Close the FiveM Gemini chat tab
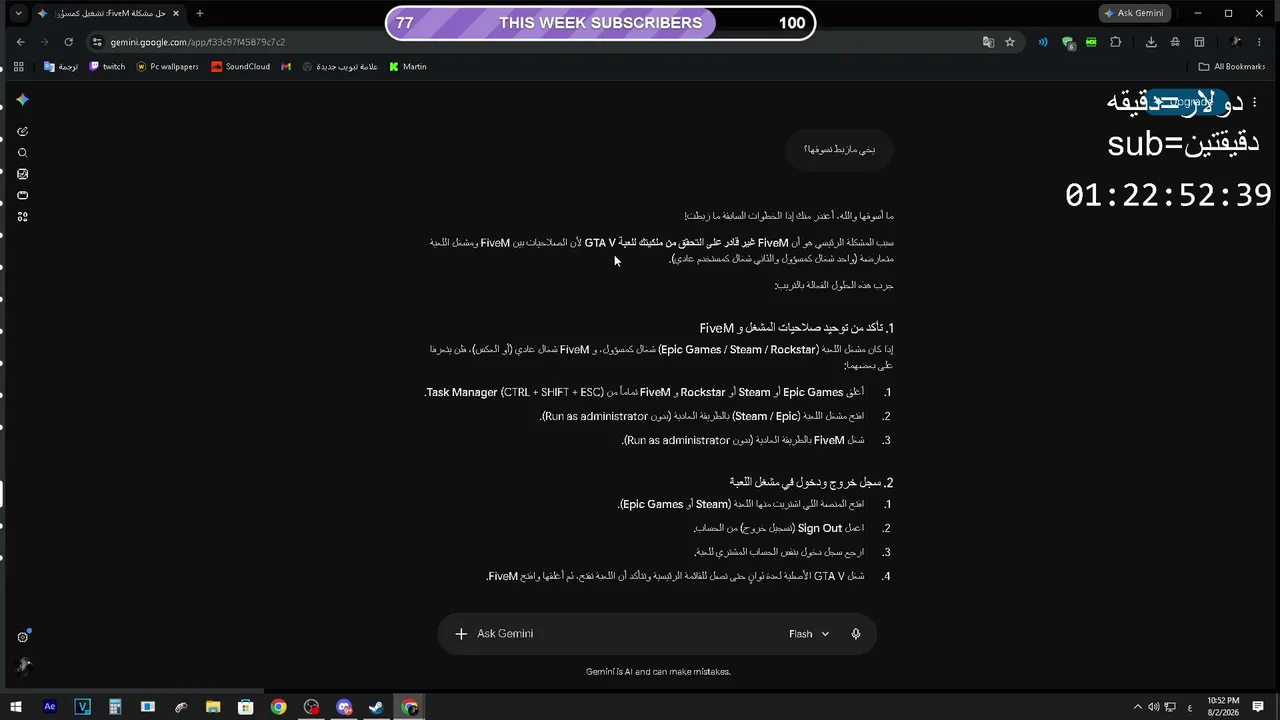 176,13
